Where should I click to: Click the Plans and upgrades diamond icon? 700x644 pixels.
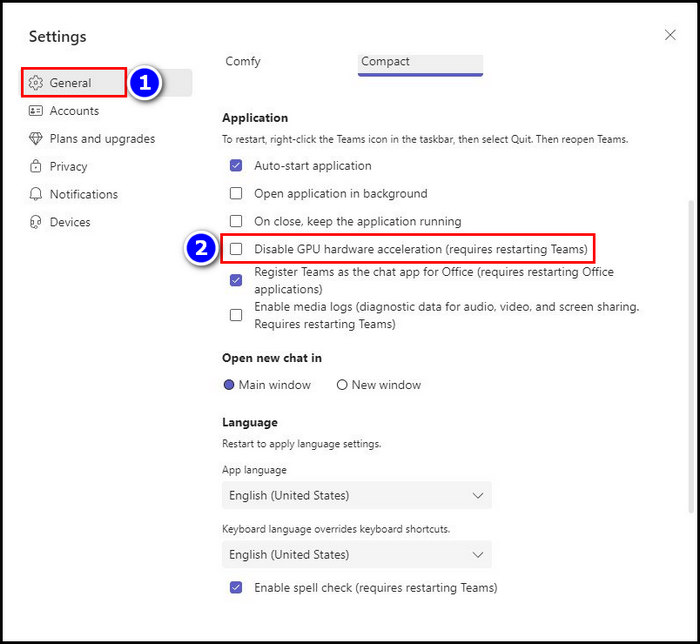point(36,138)
